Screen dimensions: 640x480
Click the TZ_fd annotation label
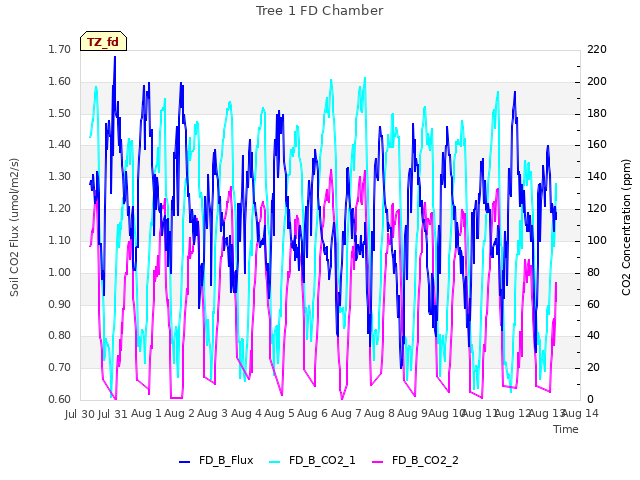coord(103,42)
